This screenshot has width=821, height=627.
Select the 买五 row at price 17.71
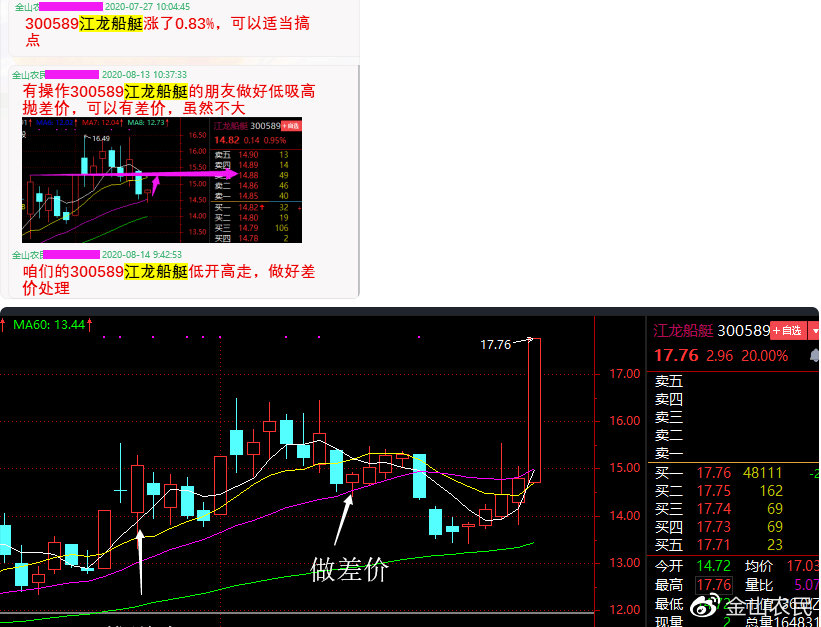click(734, 545)
